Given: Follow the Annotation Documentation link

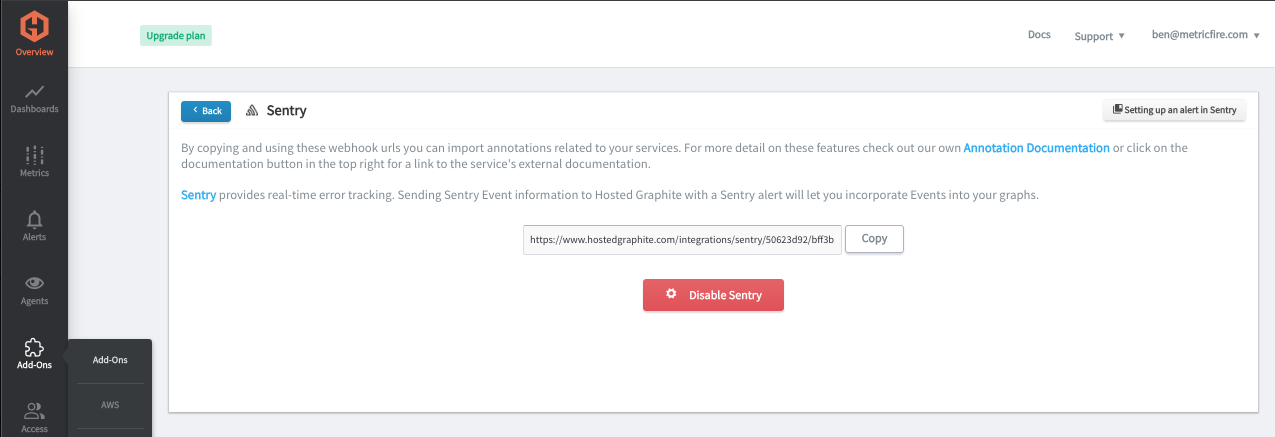Looking at the screenshot, I should [x=1036, y=148].
